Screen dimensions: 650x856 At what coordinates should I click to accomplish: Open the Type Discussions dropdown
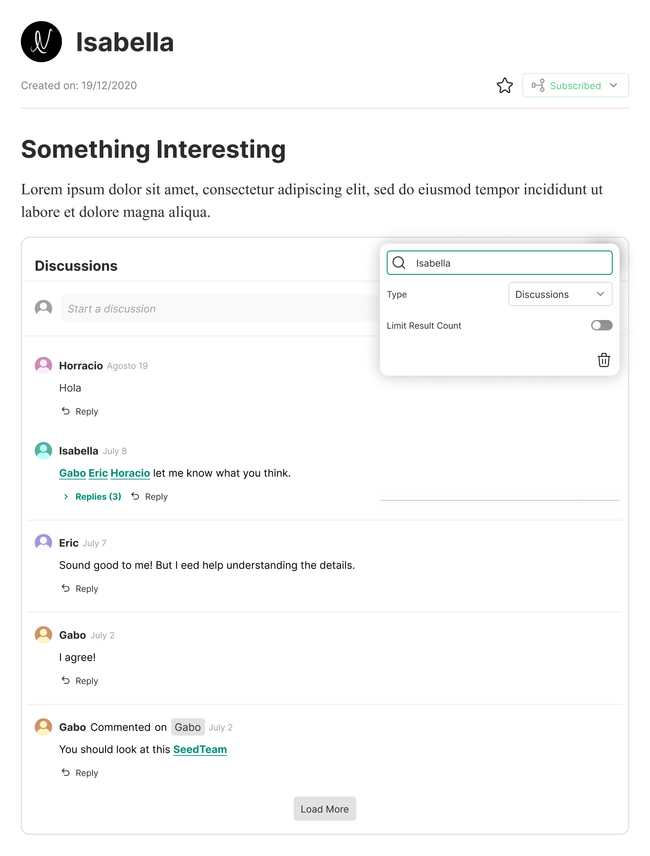(x=560, y=294)
